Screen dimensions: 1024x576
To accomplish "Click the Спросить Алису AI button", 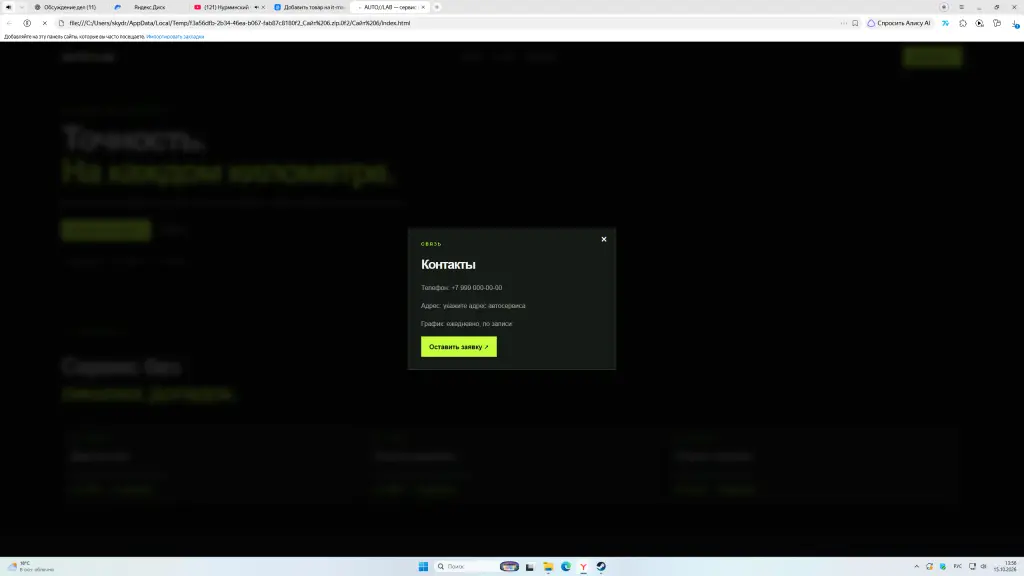I will [x=899, y=23].
